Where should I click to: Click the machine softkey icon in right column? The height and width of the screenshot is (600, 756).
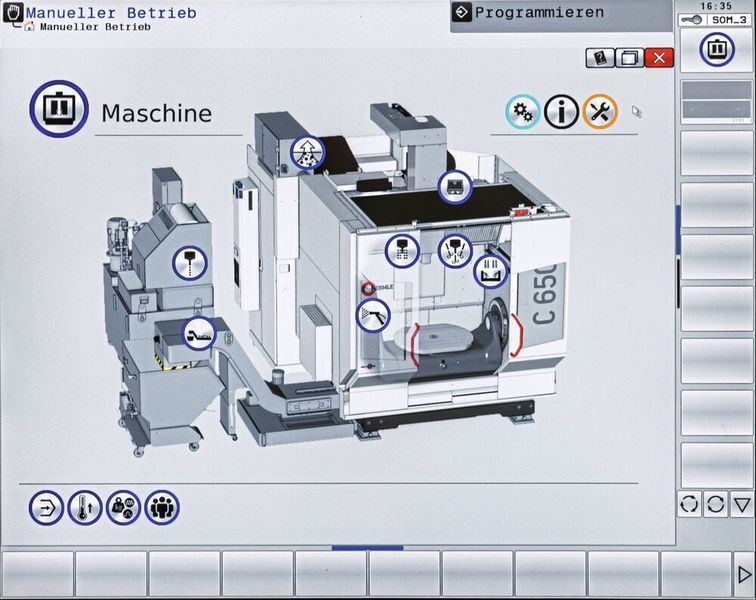[x=717, y=49]
